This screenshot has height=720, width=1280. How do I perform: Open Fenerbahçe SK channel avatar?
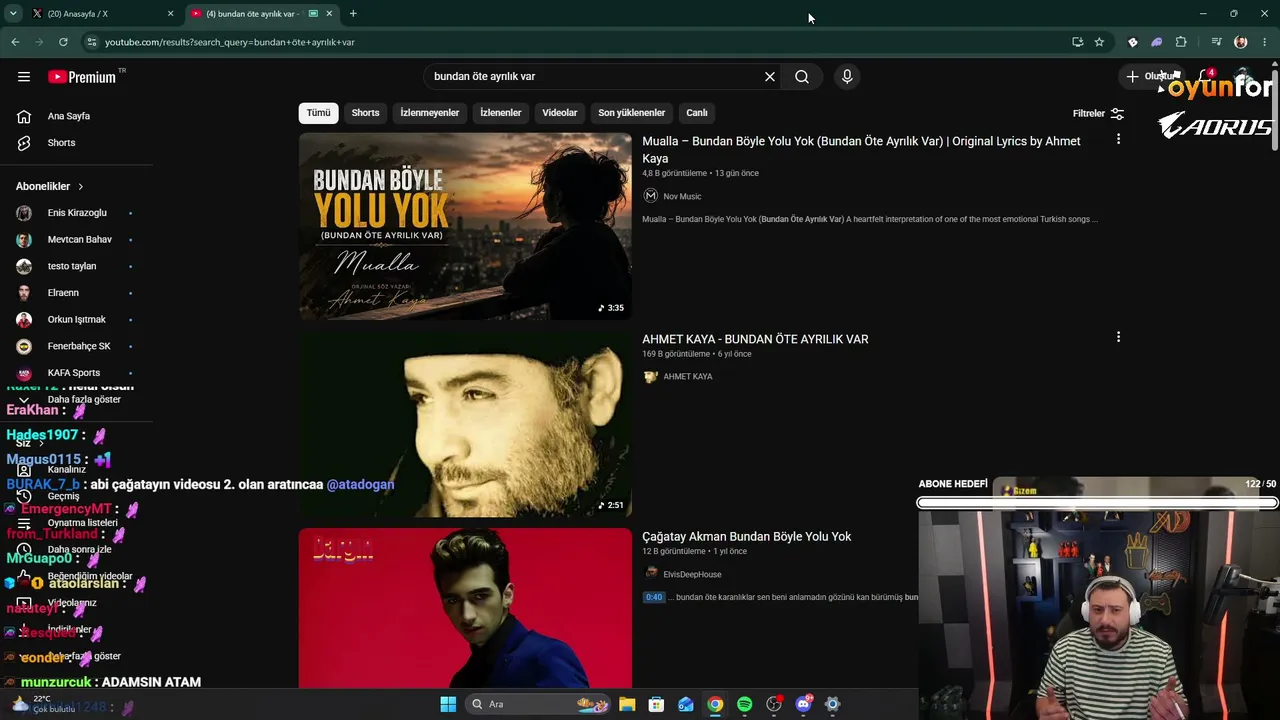[x=24, y=346]
